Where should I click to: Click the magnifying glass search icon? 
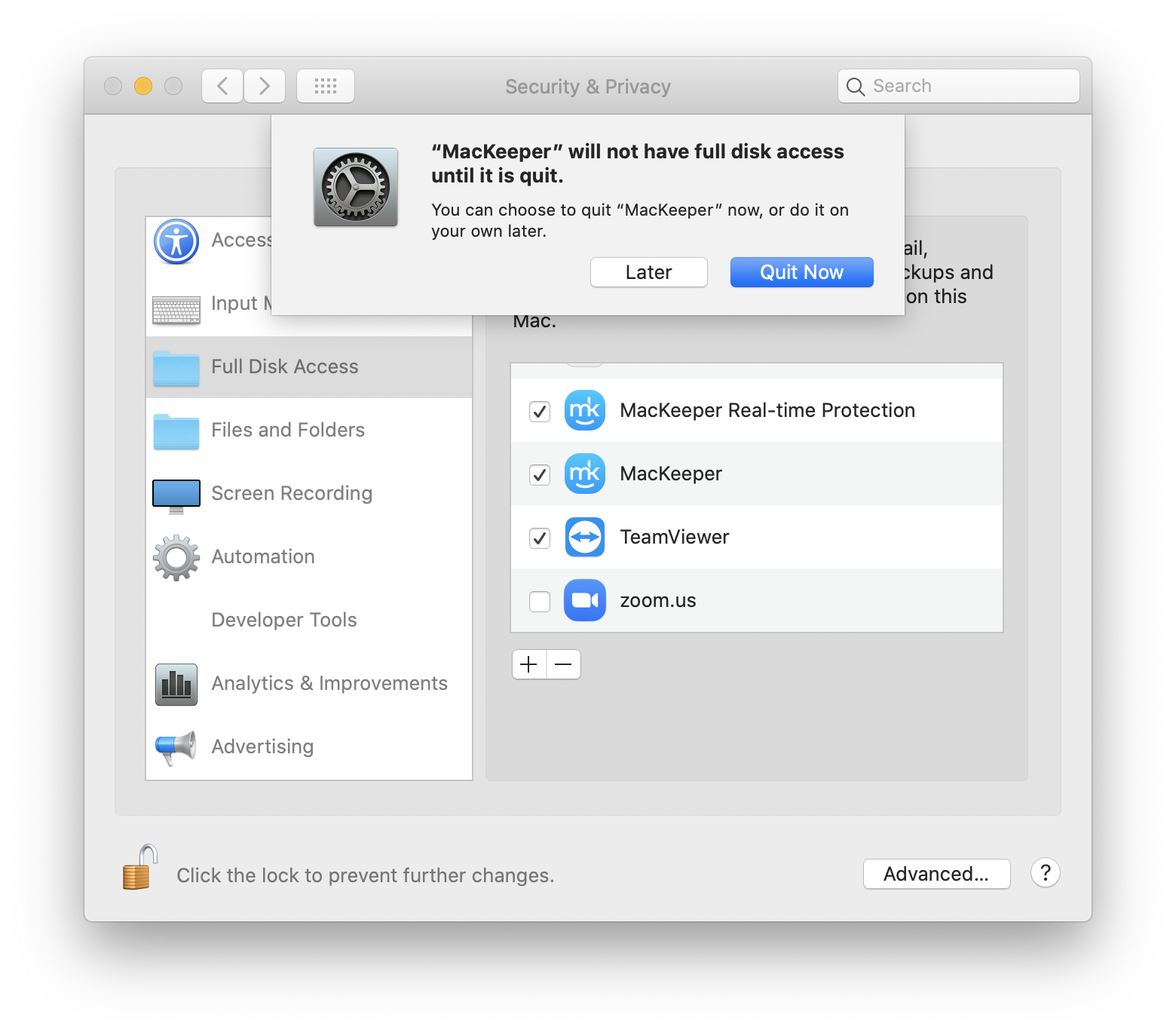pos(855,87)
